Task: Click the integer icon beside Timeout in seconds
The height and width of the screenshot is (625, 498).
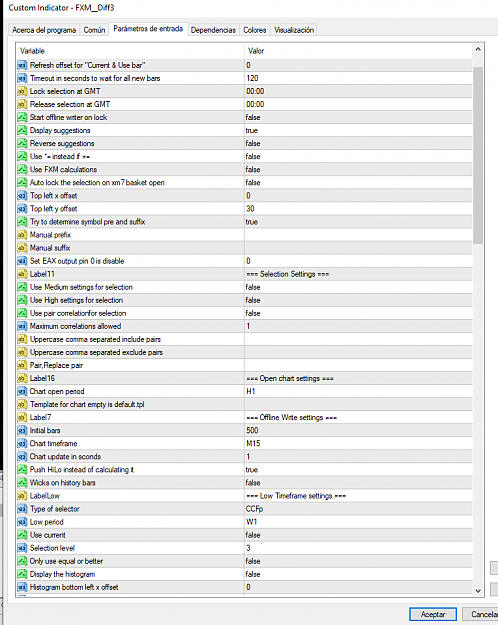Action: (x=22, y=78)
